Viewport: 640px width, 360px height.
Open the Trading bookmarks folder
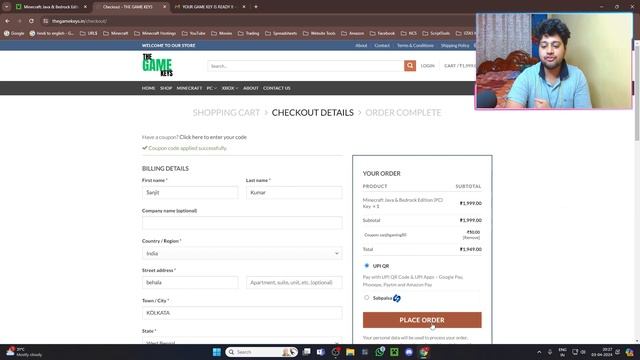(249, 33)
